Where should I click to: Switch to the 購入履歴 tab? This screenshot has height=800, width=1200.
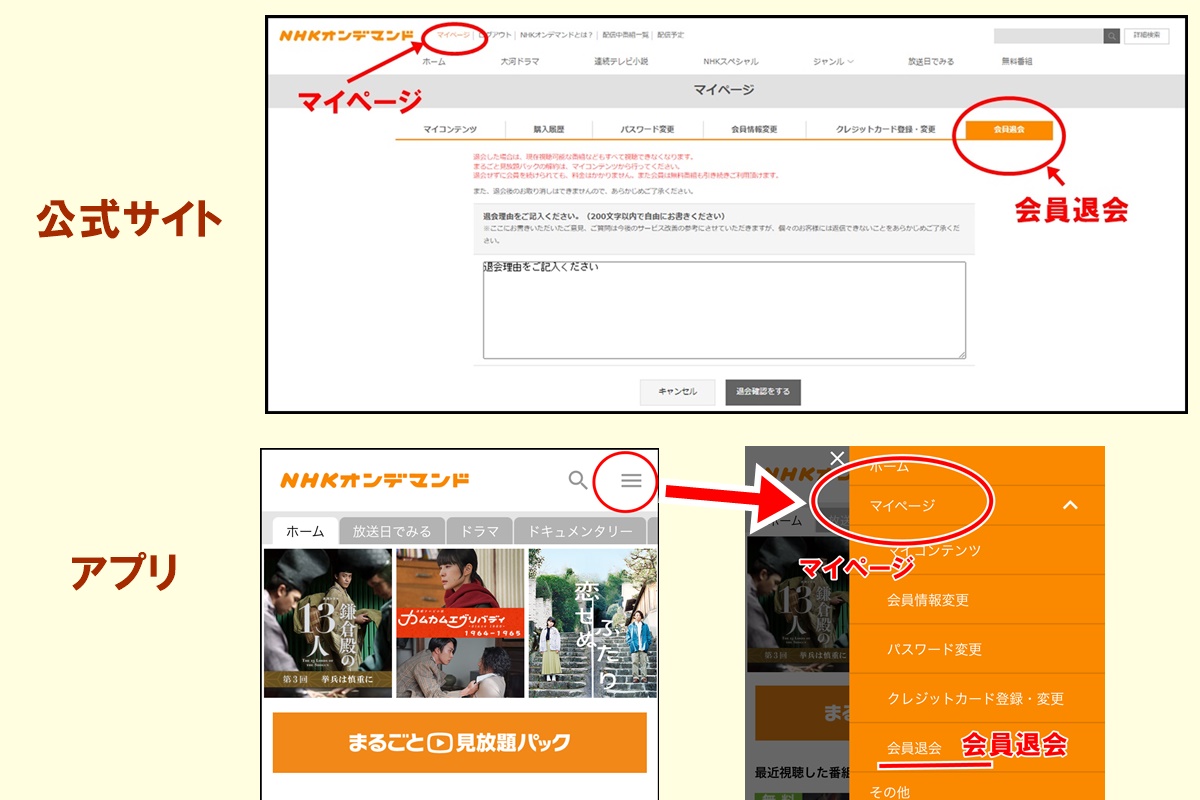pyautogui.click(x=549, y=130)
